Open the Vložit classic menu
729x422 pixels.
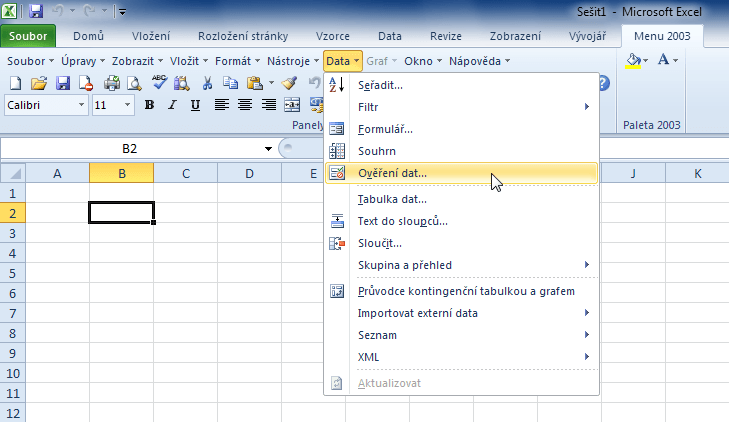coord(189,61)
